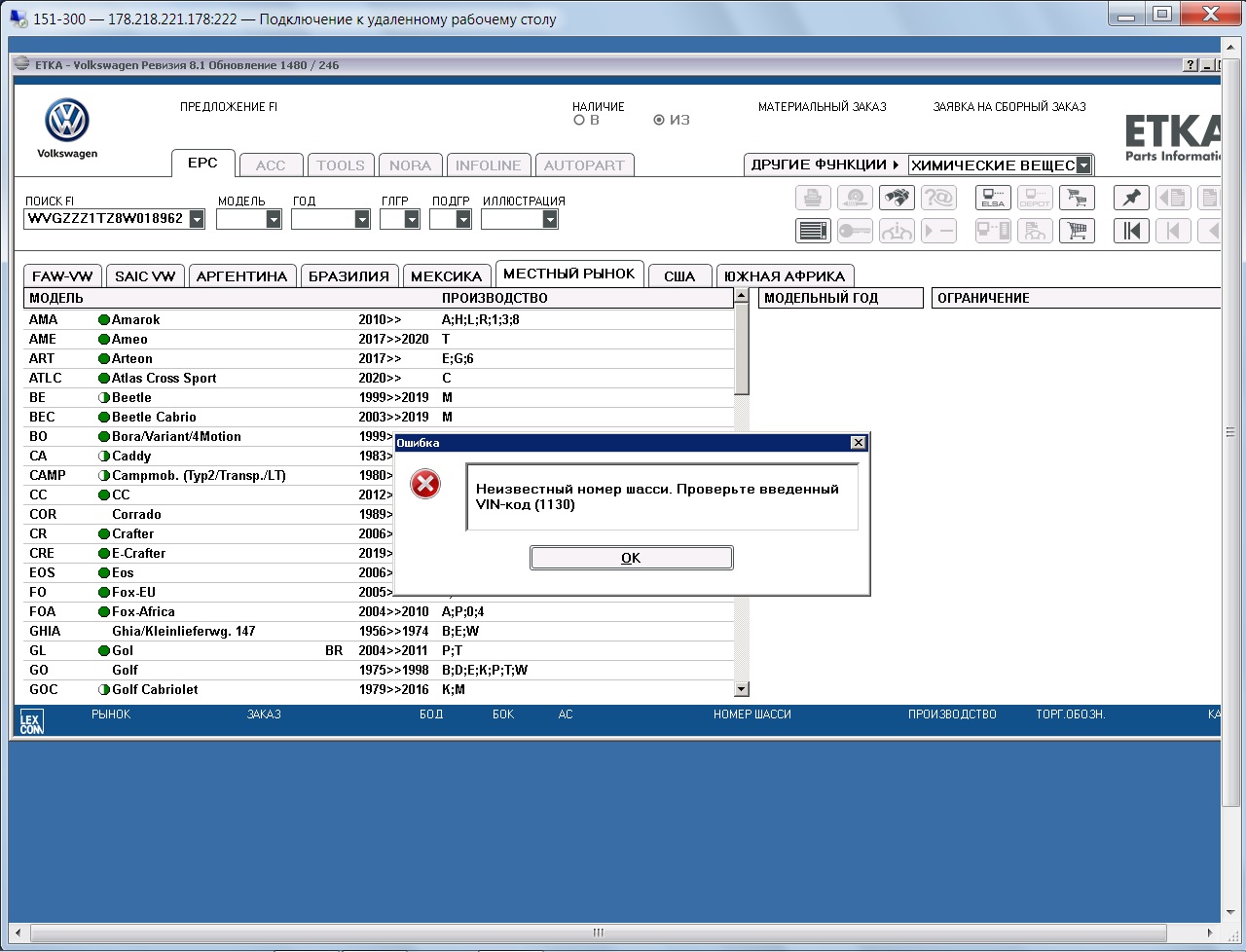Select the США market tab

pyautogui.click(x=679, y=275)
